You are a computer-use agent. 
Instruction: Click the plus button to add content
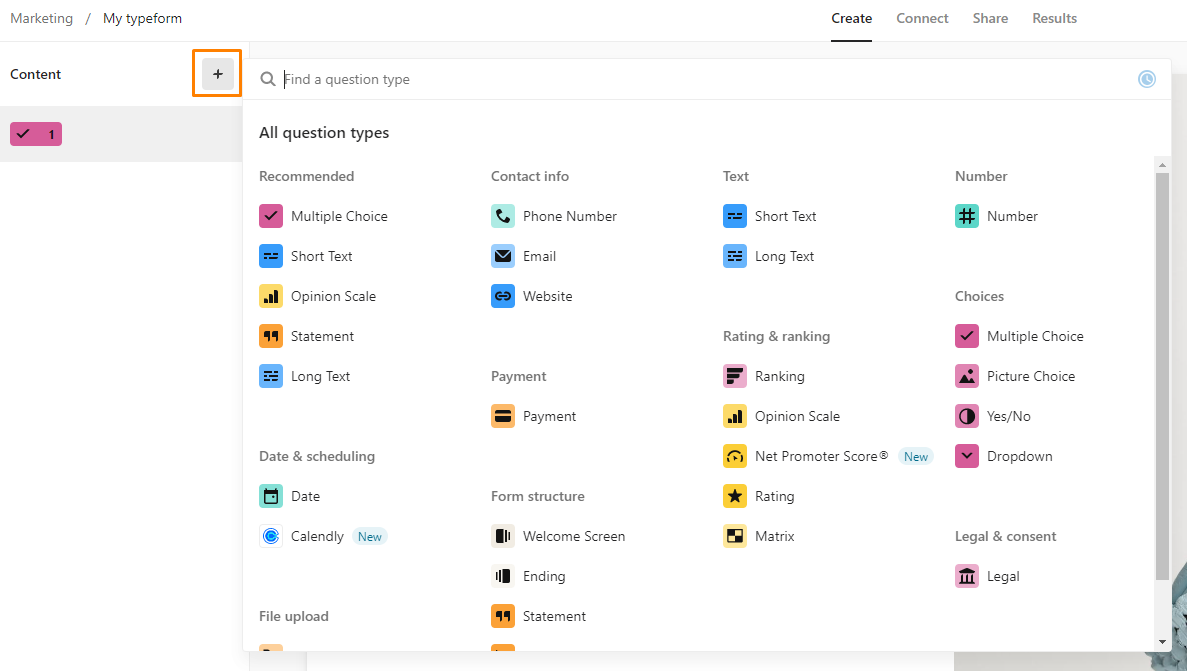[x=217, y=74]
